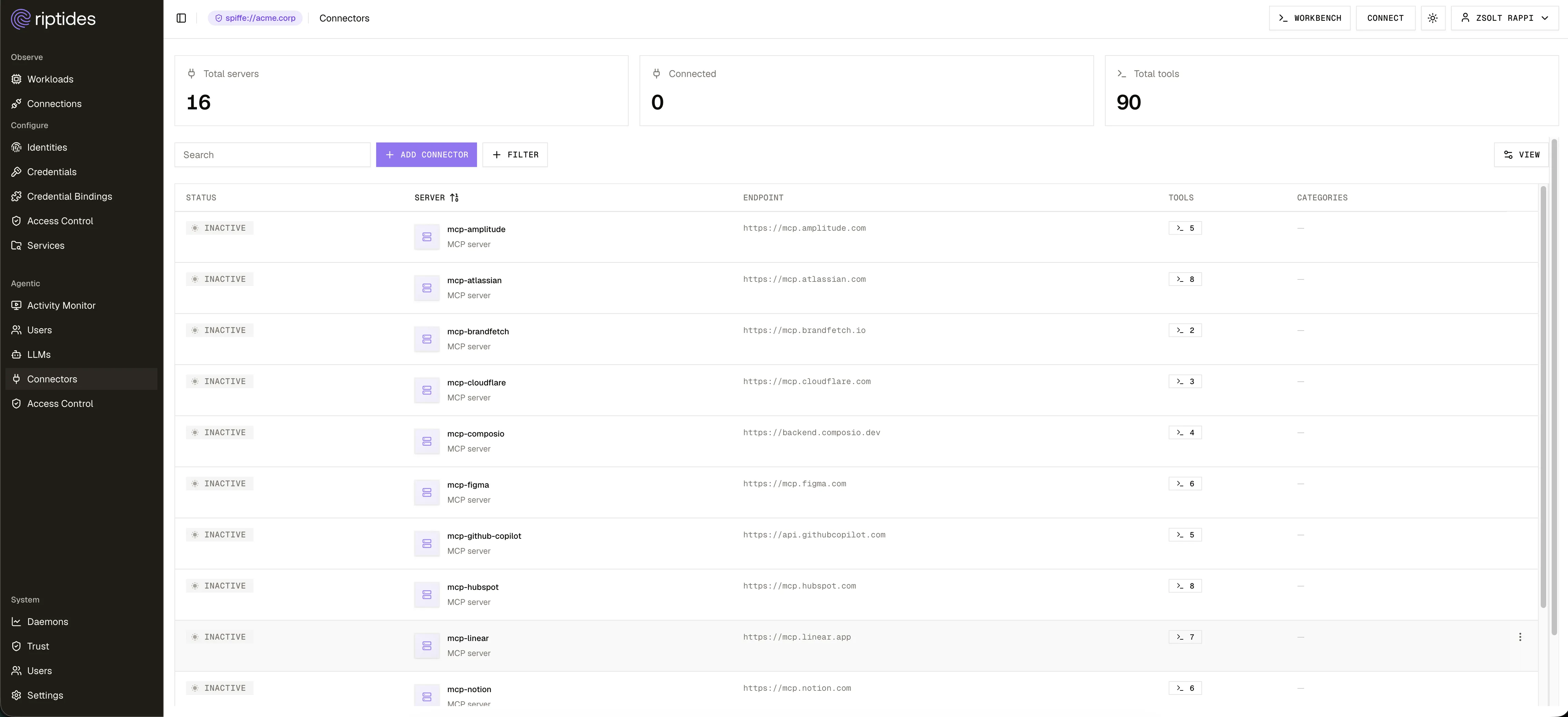
Task: Open Settings gear icon
Action: tap(16, 695)
